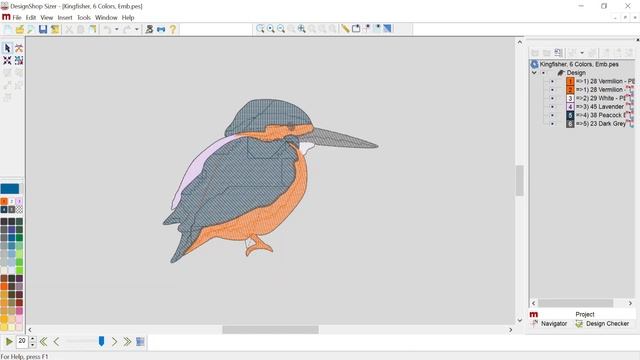
Task: Click the green Play stitch simulation button
Action: pyautogui.click(x=9, y=341)
